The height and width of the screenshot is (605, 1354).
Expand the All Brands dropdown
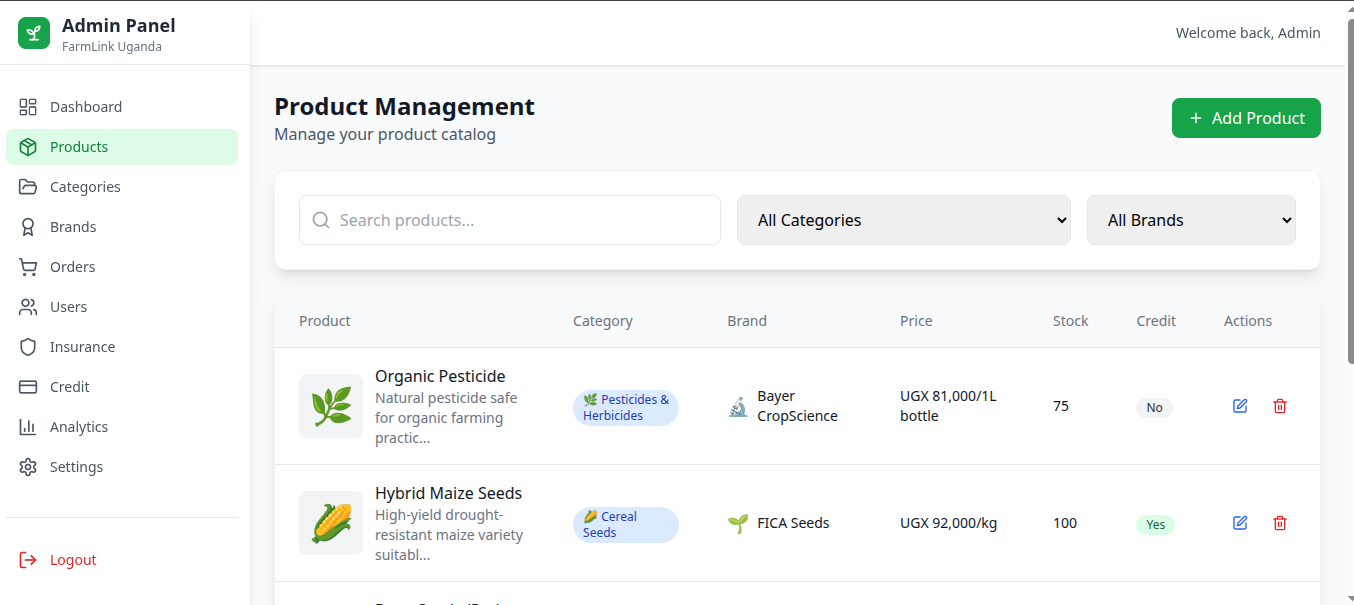coord(1191,220)
